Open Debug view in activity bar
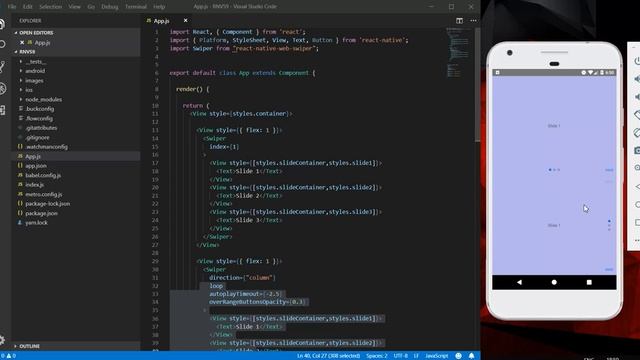The height and width of the screenshot is (360, 640). click(x=2, y=89)
